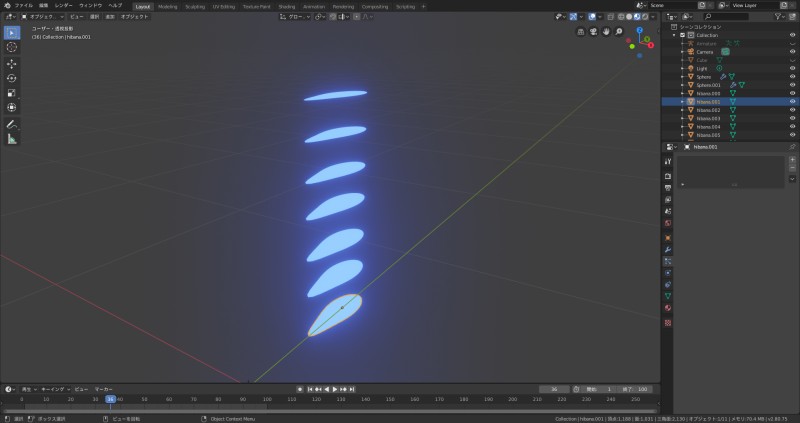This screenshot has height=423, width=800.
Task: Click the Blender logo menu icon
Action: pyautogui.click(x=7, y=6)
